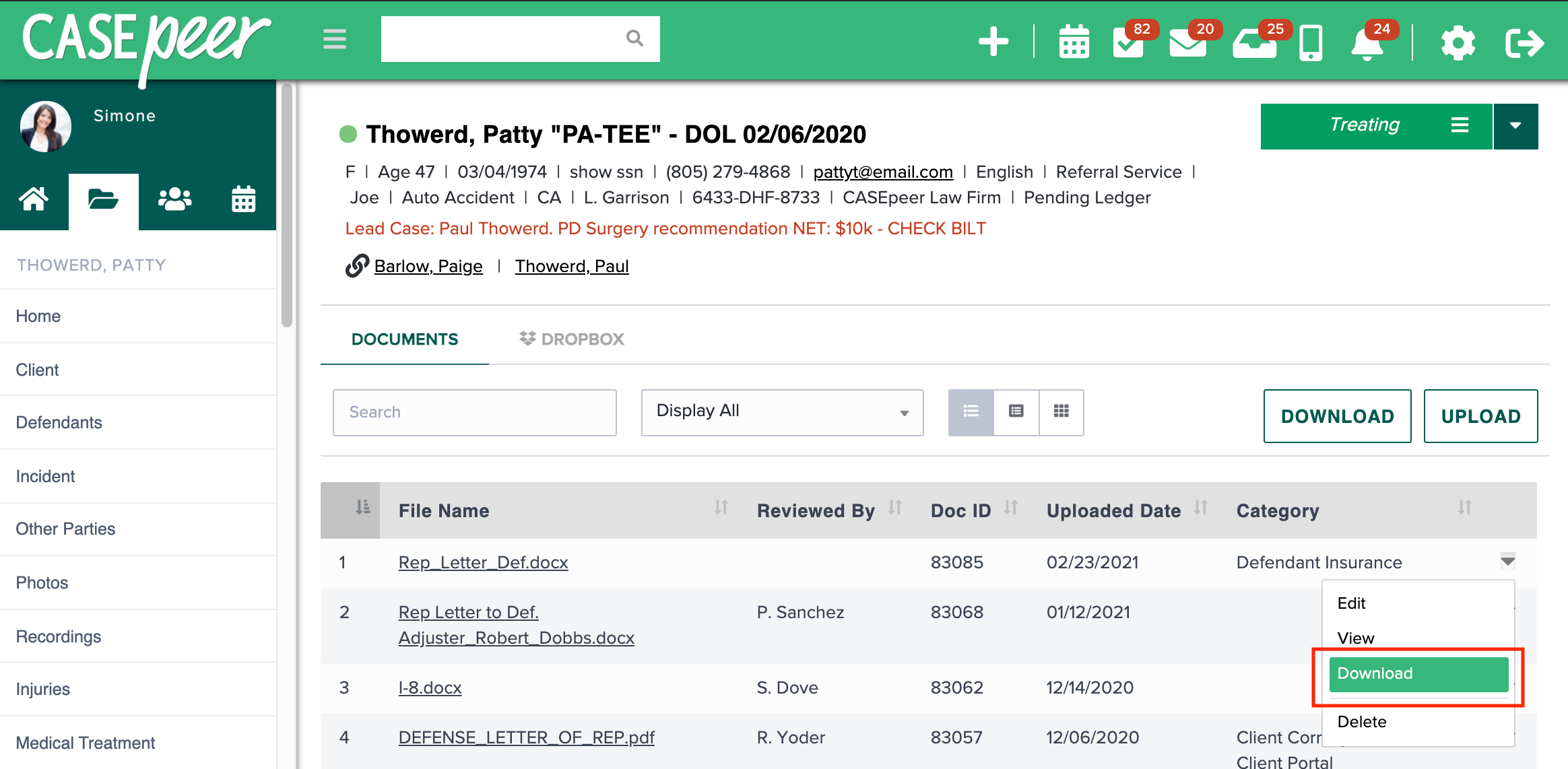Log out using the exit arrow icon
This screenshot has width=1568, height=769.
[x=1524, y=42]
